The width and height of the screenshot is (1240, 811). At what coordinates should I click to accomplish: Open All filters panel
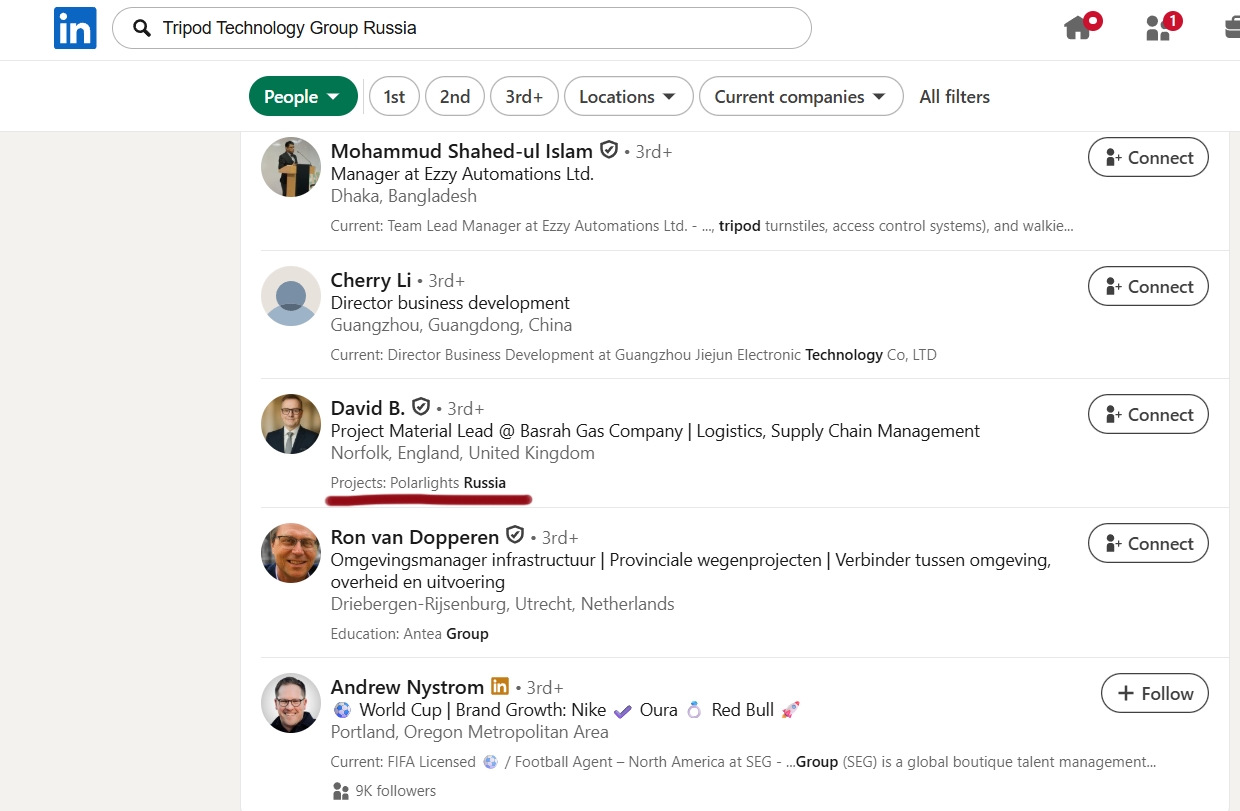tap(955, 97)
